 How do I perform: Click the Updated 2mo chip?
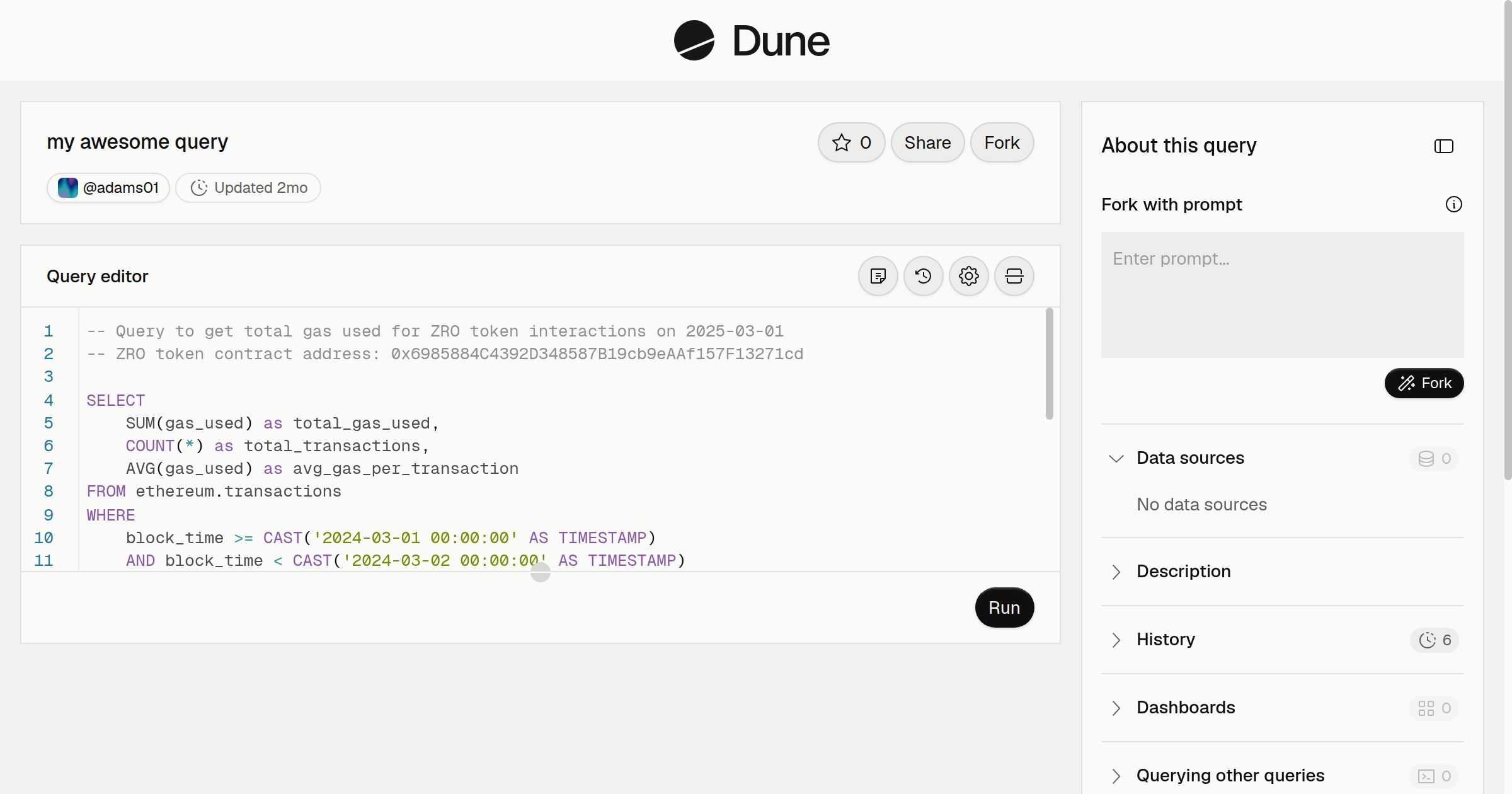click(248, 188)
